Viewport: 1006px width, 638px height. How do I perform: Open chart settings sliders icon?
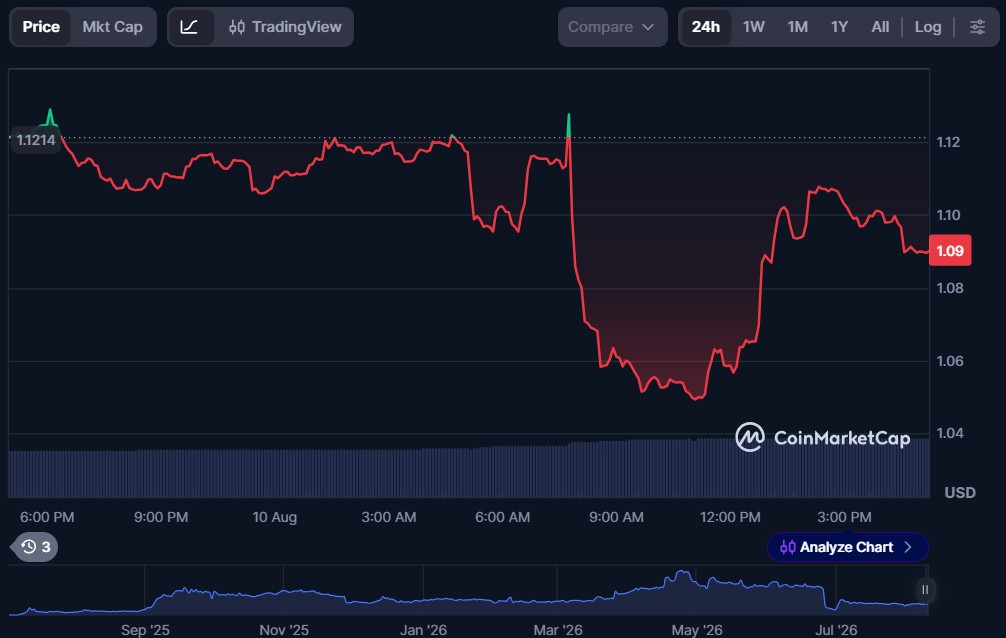tap(977, 27)
